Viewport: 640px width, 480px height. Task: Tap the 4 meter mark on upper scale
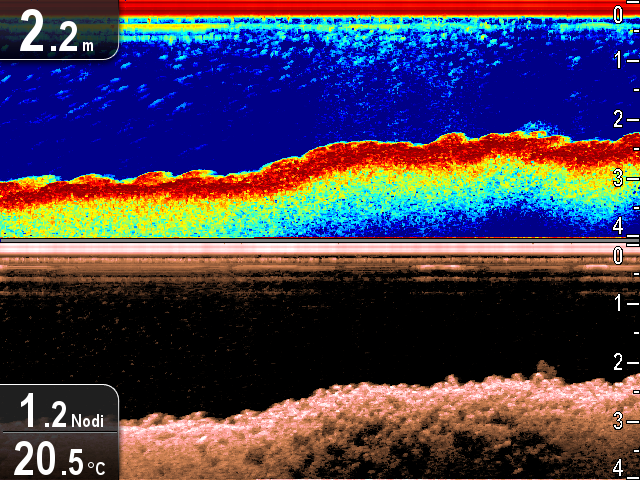coord(618,224)
